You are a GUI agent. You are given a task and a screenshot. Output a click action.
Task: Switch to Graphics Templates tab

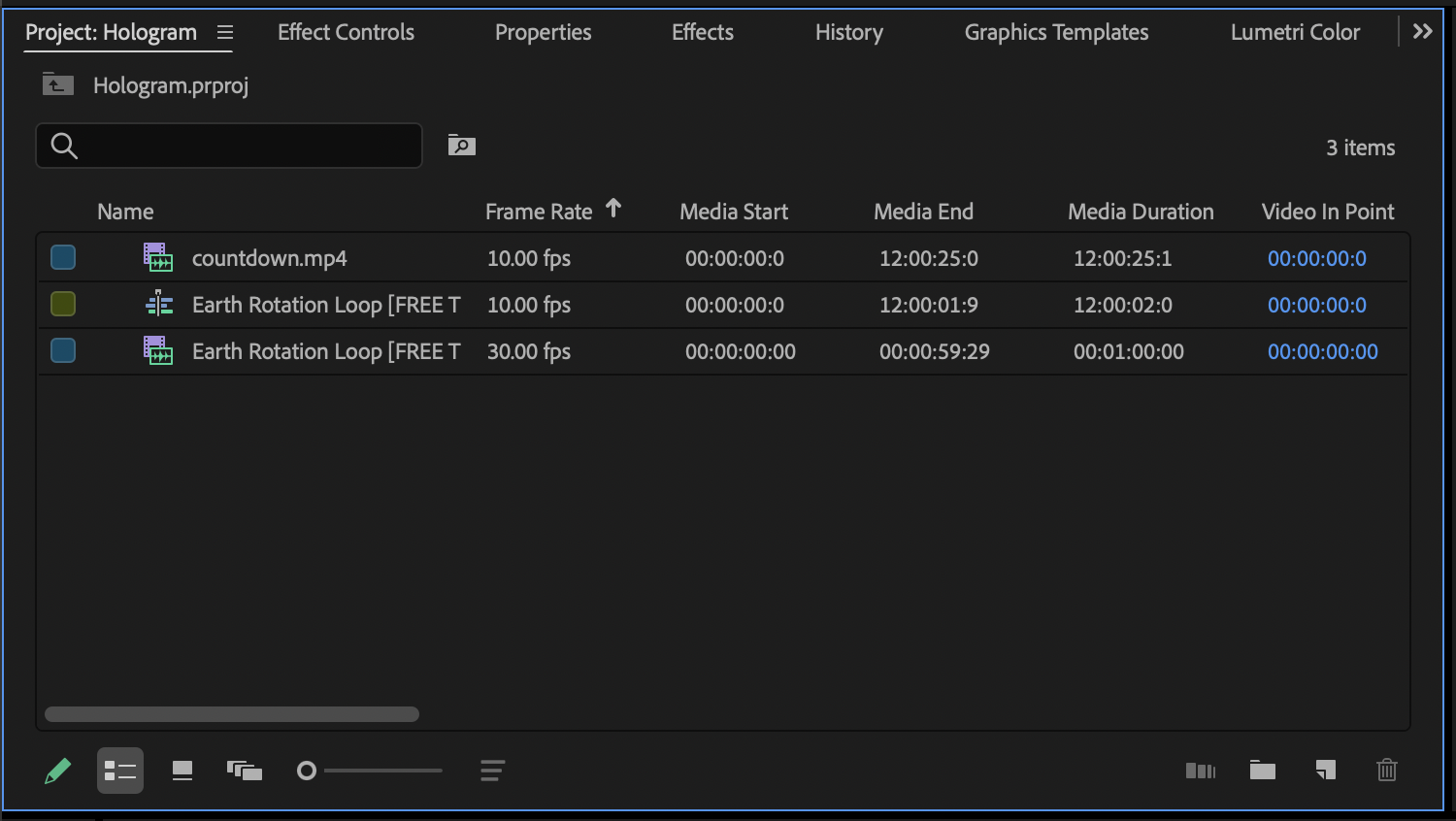point(1056,32)
